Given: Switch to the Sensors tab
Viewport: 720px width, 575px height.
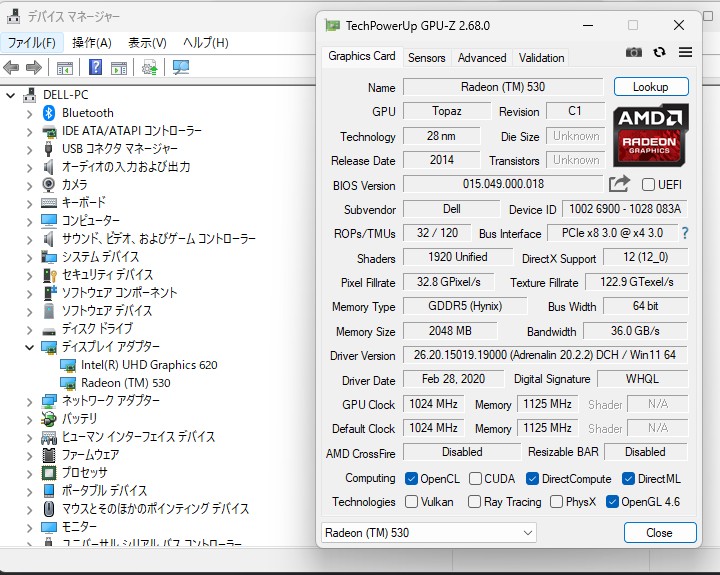Looking at the screenshot, I should coord(427,58).
